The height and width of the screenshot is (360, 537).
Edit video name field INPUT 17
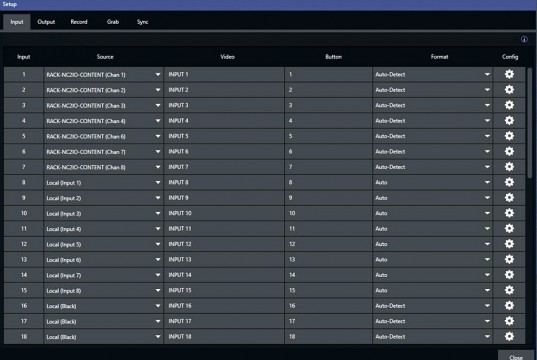coord(224,321)
